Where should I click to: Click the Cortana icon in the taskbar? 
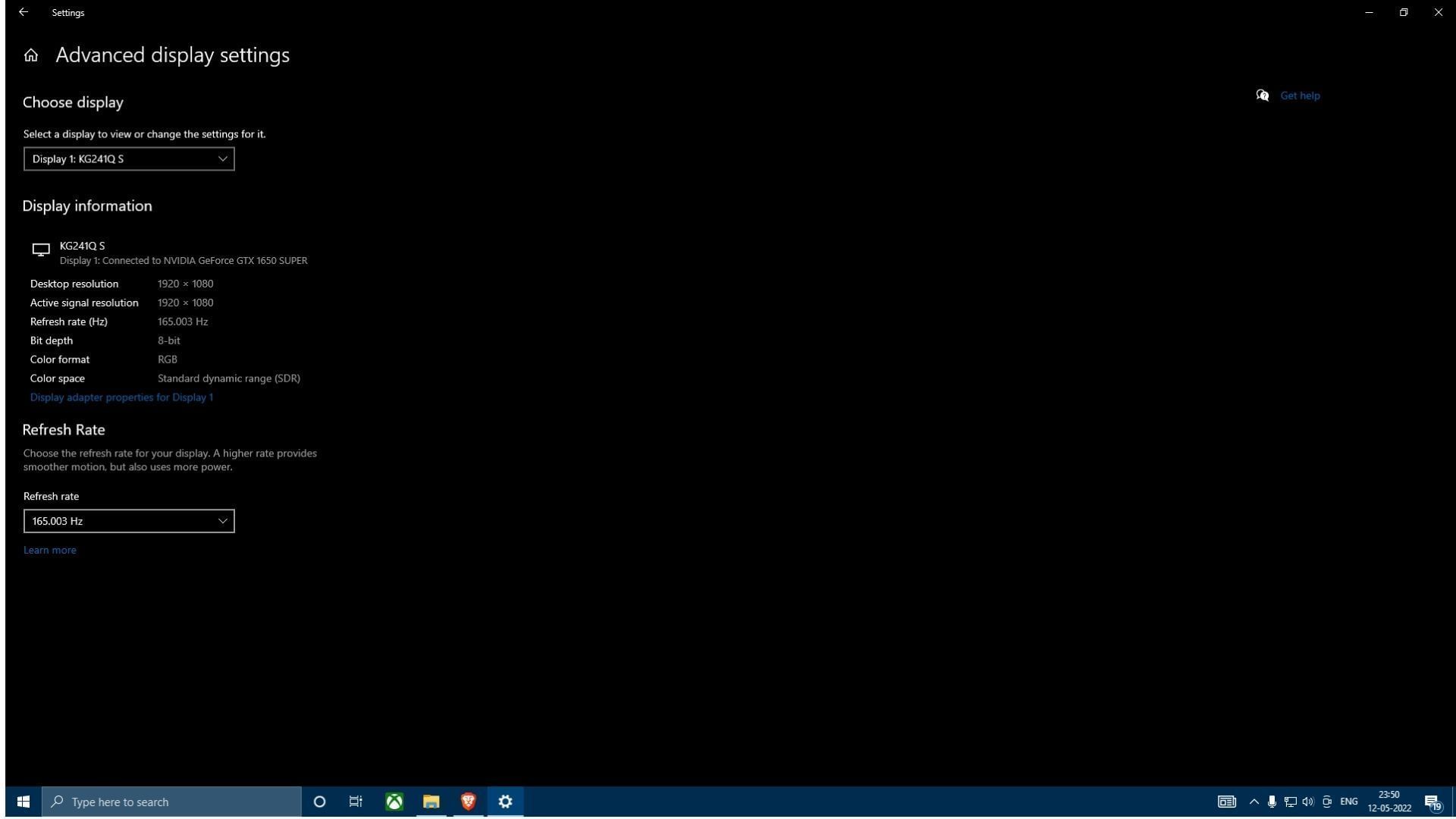319,802
